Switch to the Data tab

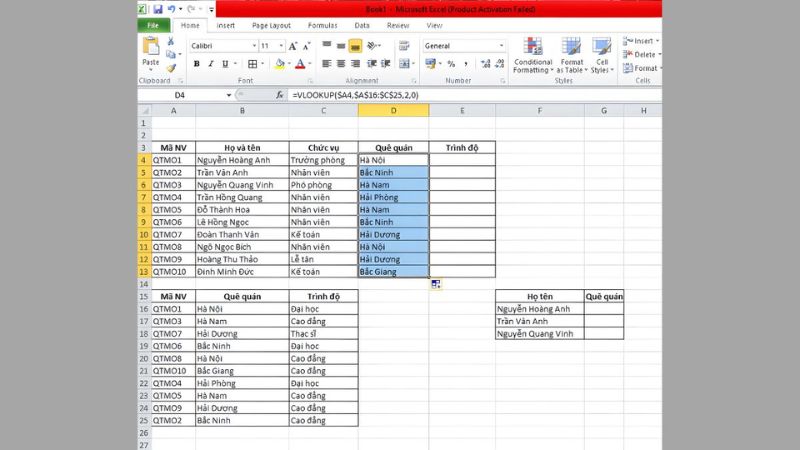tap(362, 26)
